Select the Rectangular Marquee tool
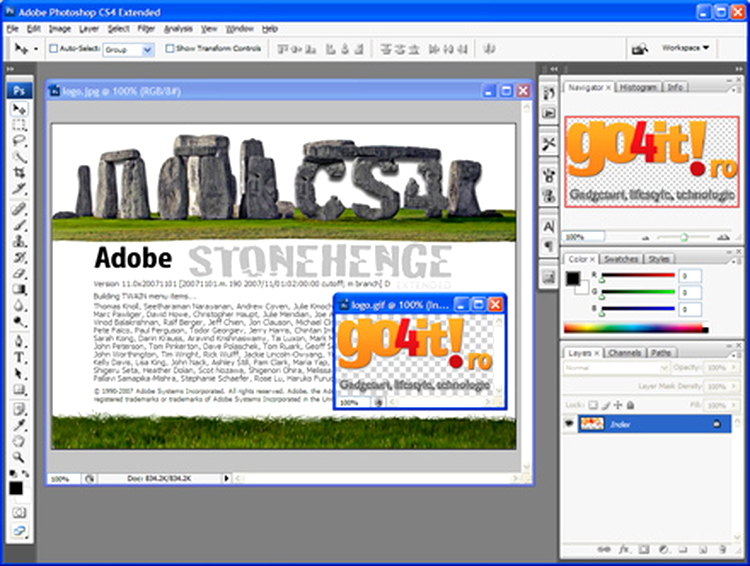750x566 pixels. coord(19,125)
